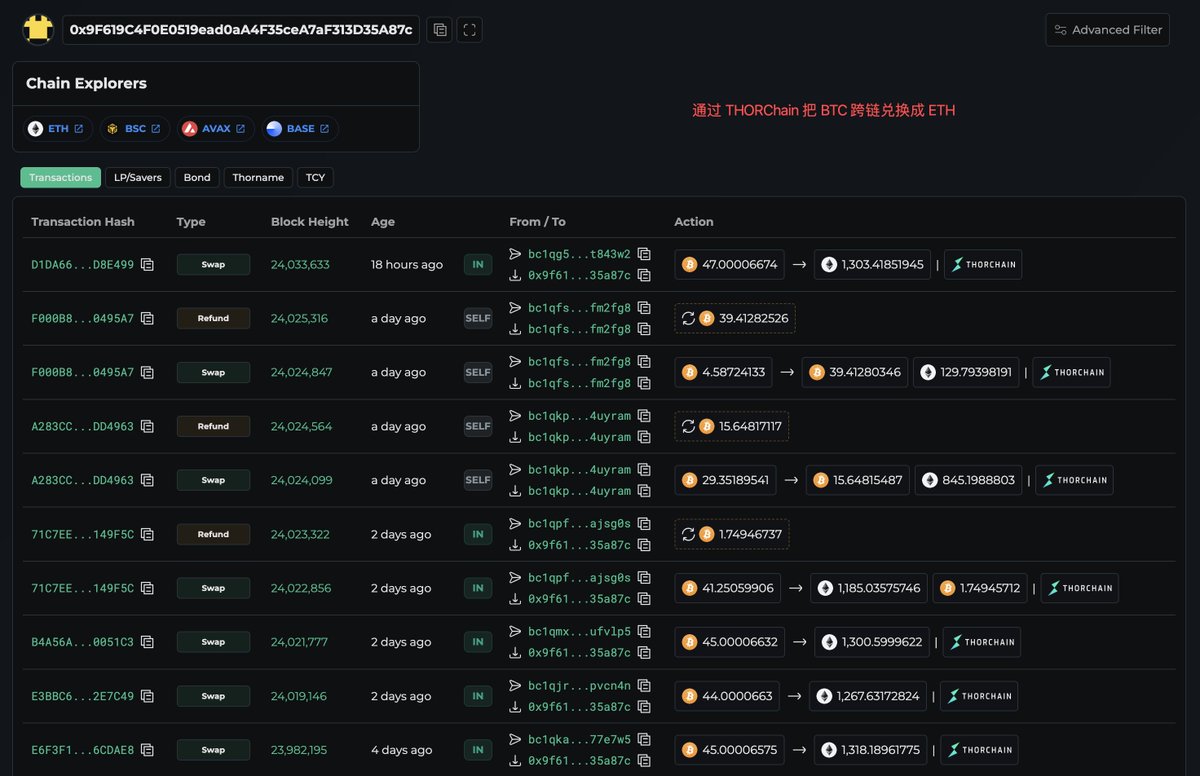
Task: Click THORCHAIN badge in first swap row
Action: [x=983, y=265]
